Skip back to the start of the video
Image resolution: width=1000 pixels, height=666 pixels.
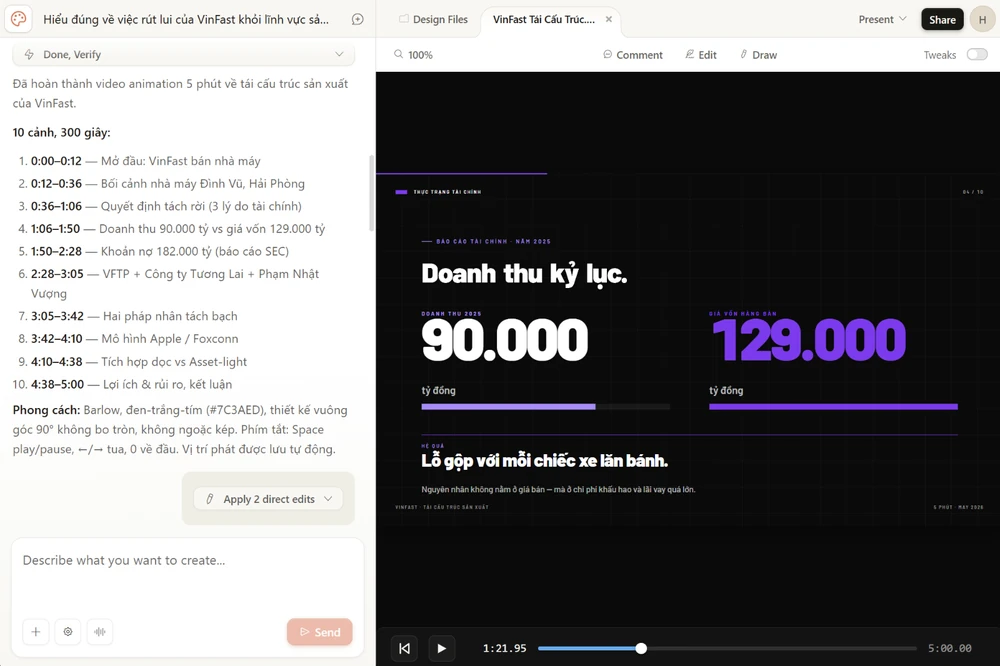point(404,648)
